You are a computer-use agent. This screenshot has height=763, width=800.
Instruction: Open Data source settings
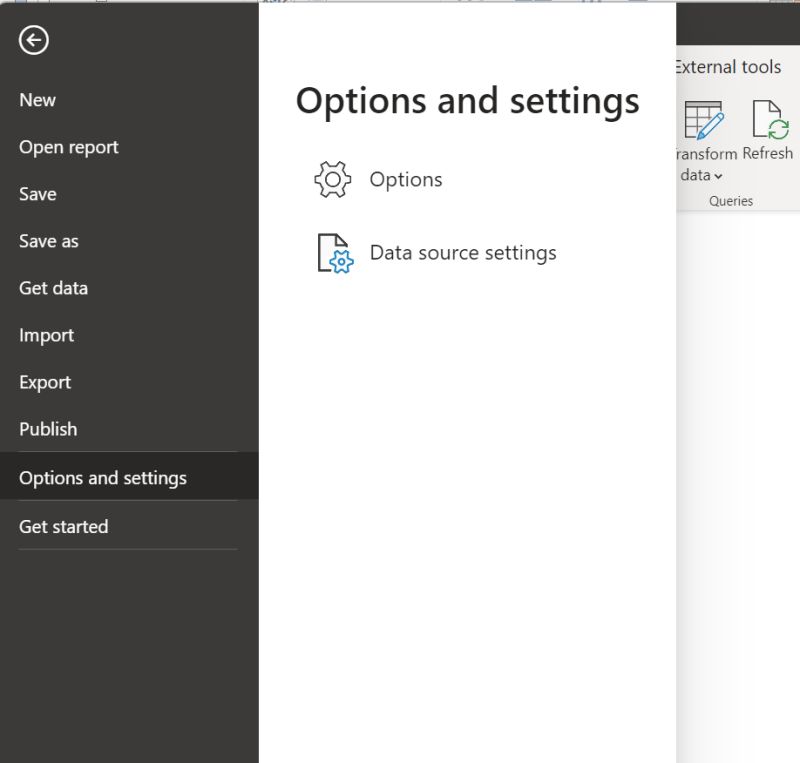click(x=463, y=252)
